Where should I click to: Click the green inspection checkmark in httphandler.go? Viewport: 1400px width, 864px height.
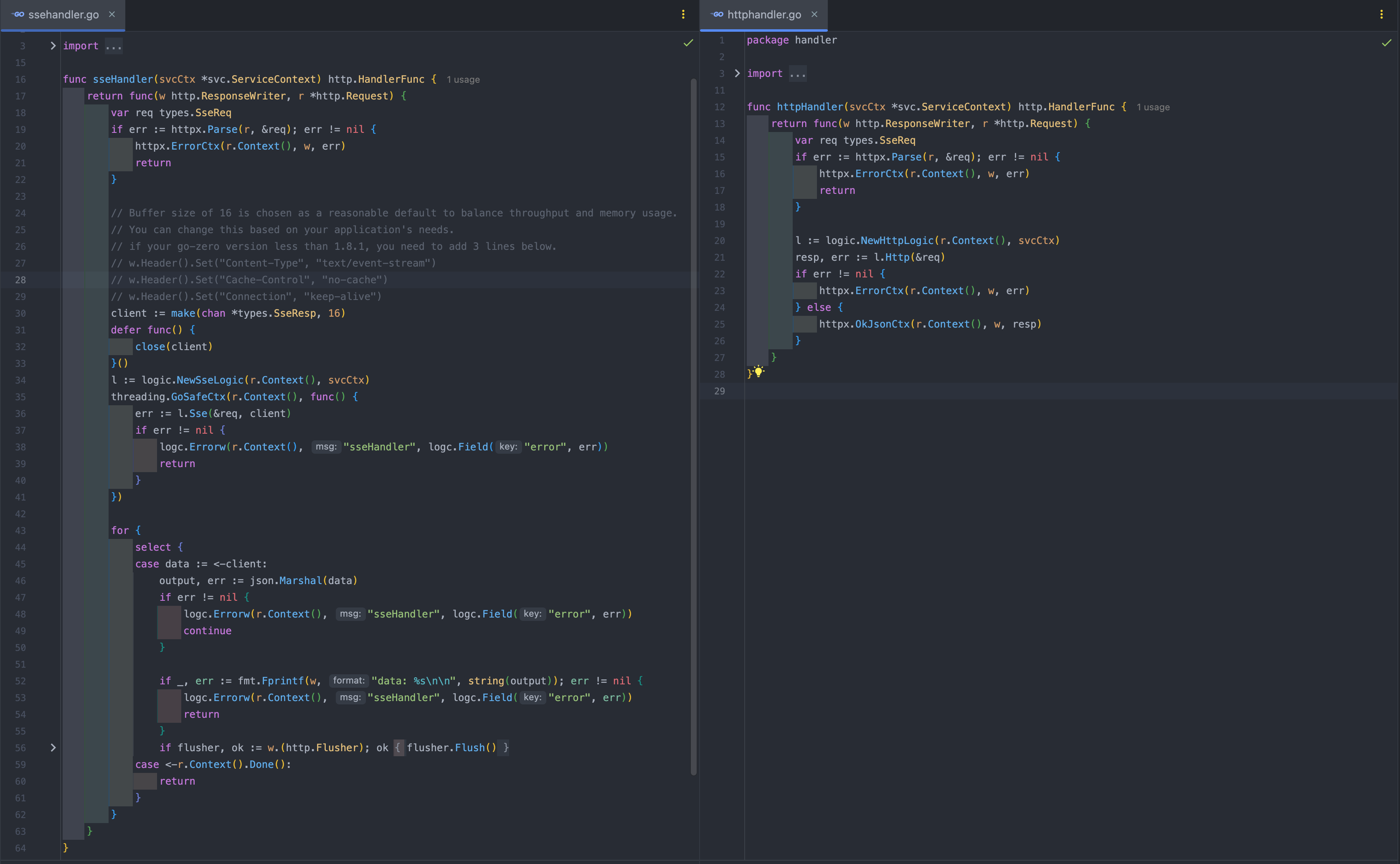point(1386,43)
